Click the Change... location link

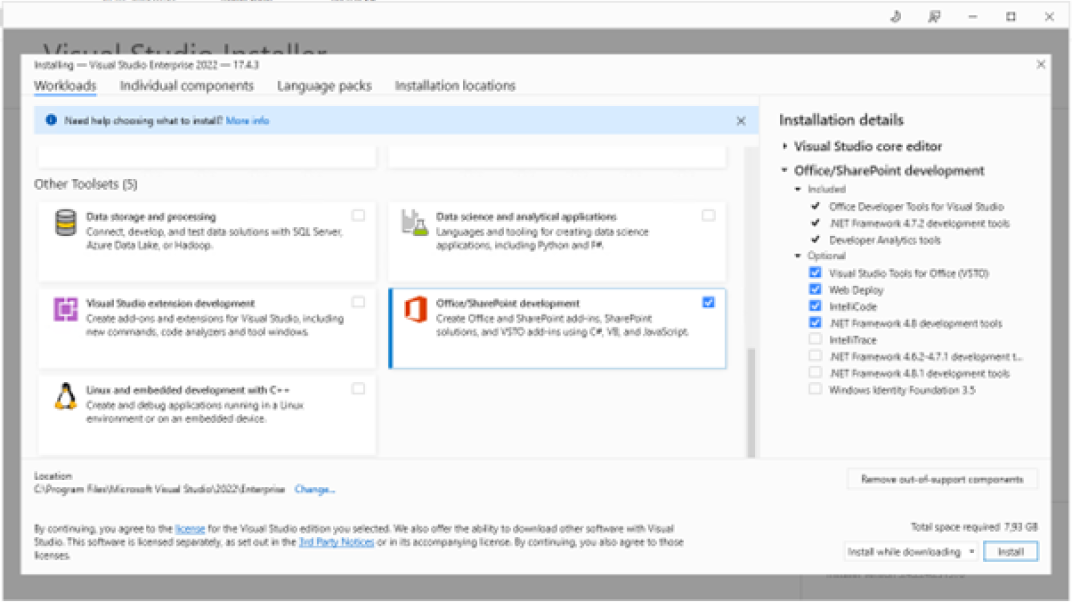(x=315, y=490)
